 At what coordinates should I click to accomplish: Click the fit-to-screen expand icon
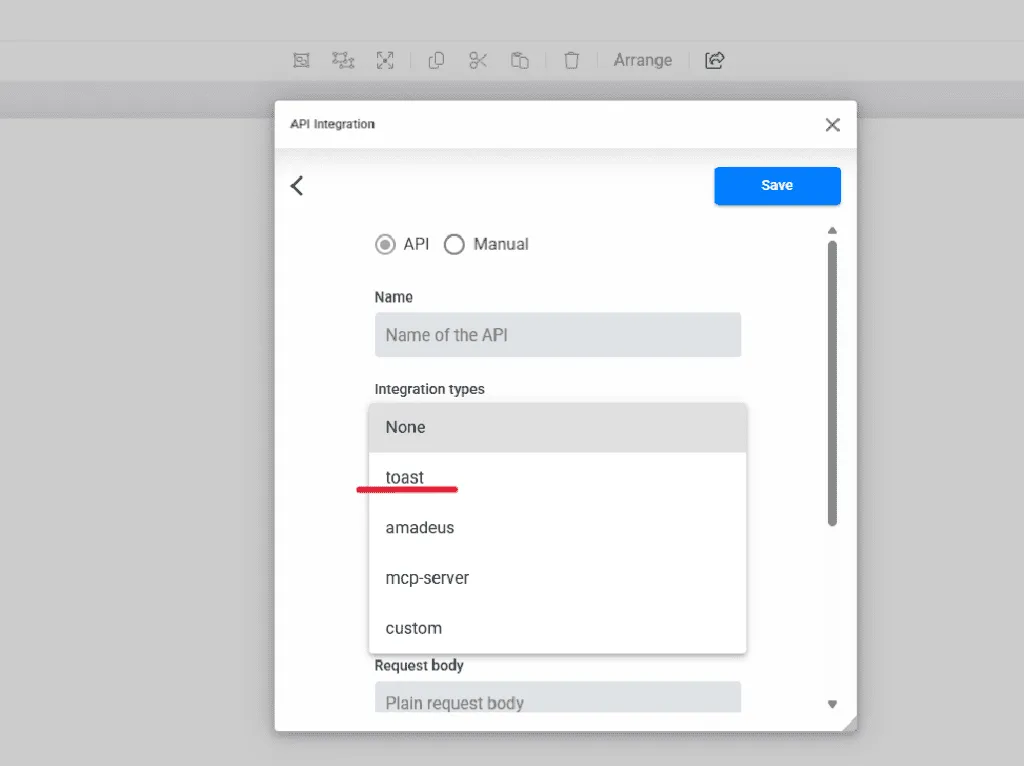(385, 61)
